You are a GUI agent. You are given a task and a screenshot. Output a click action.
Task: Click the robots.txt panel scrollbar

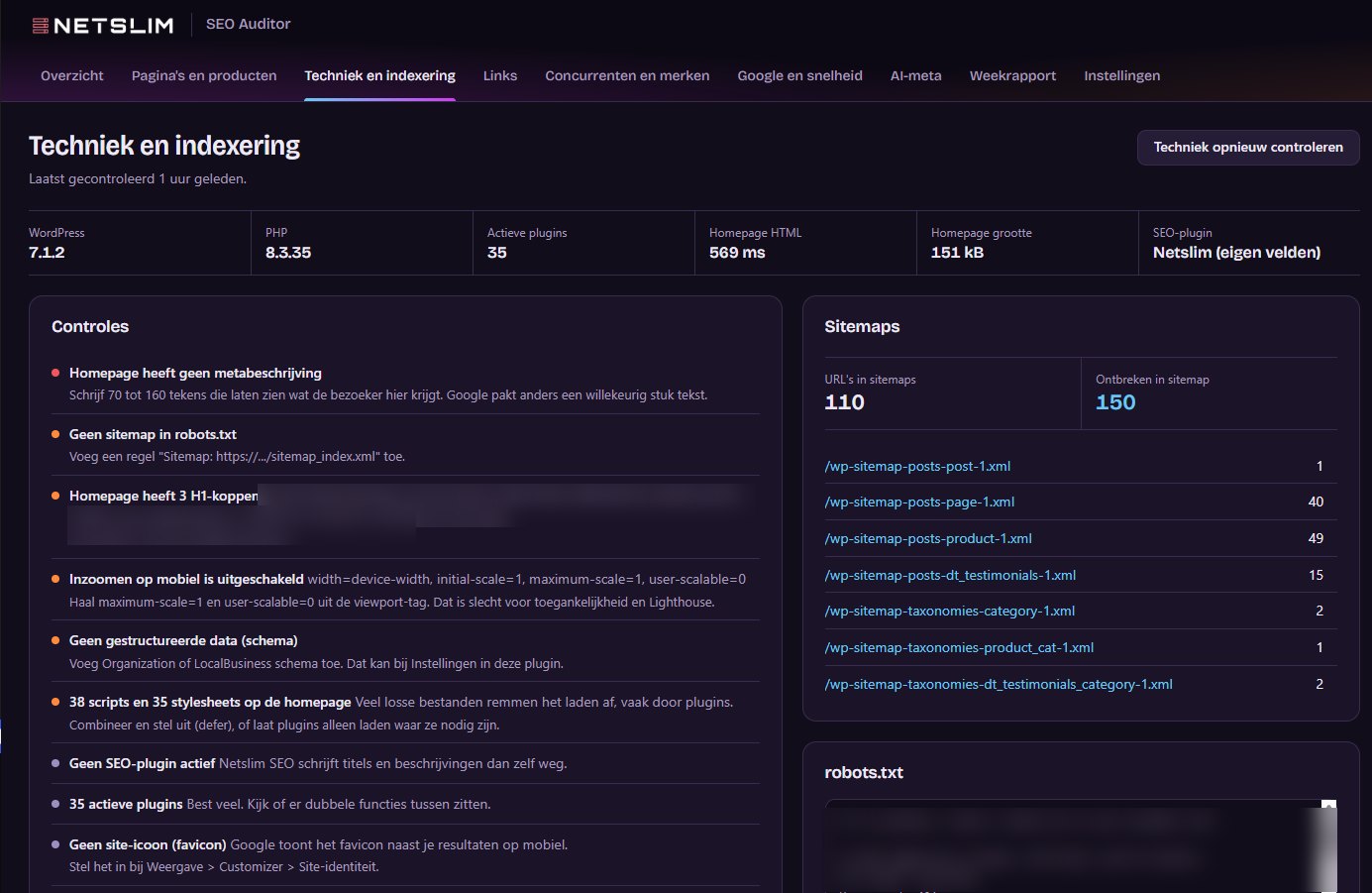click(1329, 846)
